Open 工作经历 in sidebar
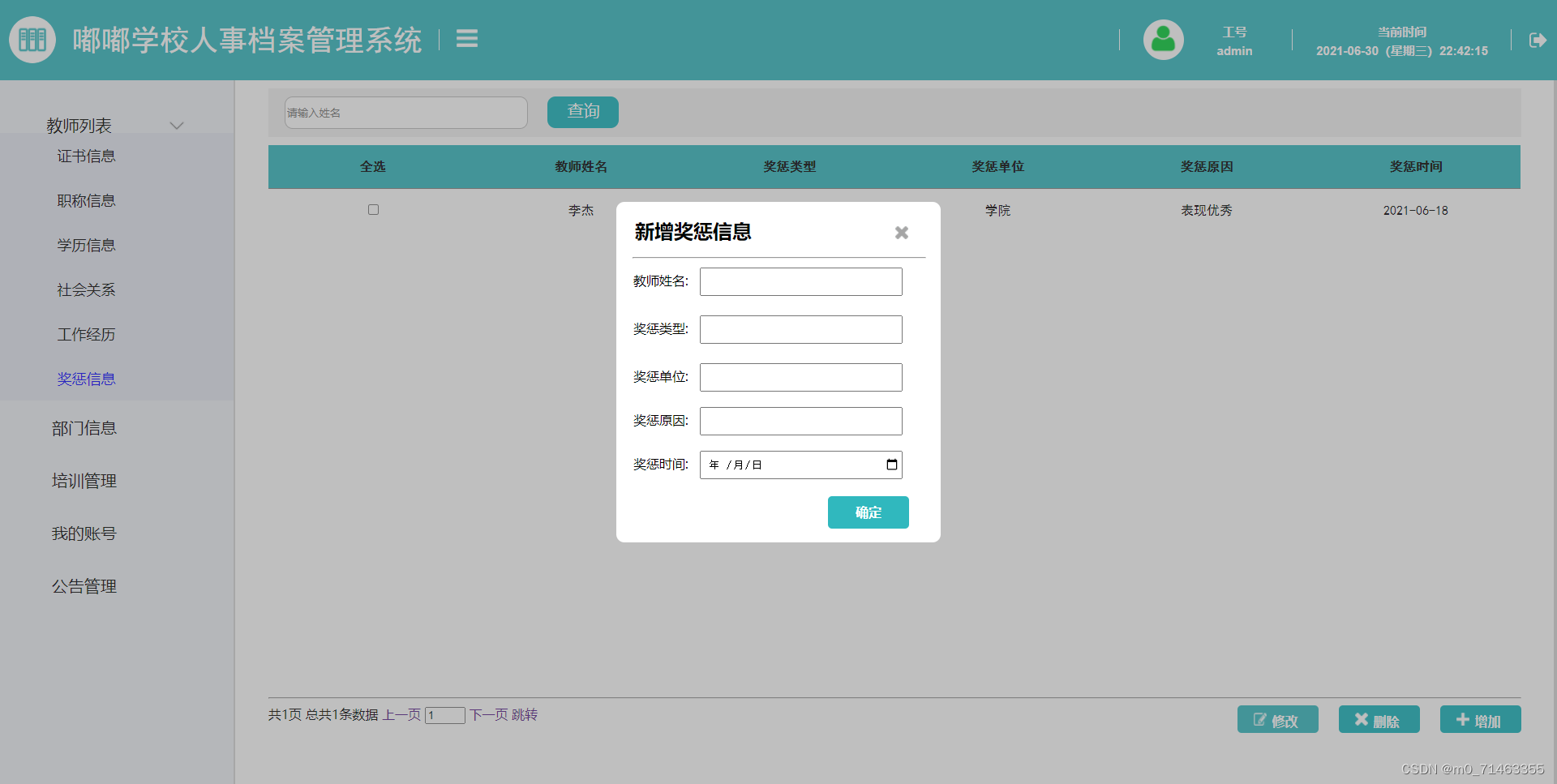 click(x=86, y=335)
